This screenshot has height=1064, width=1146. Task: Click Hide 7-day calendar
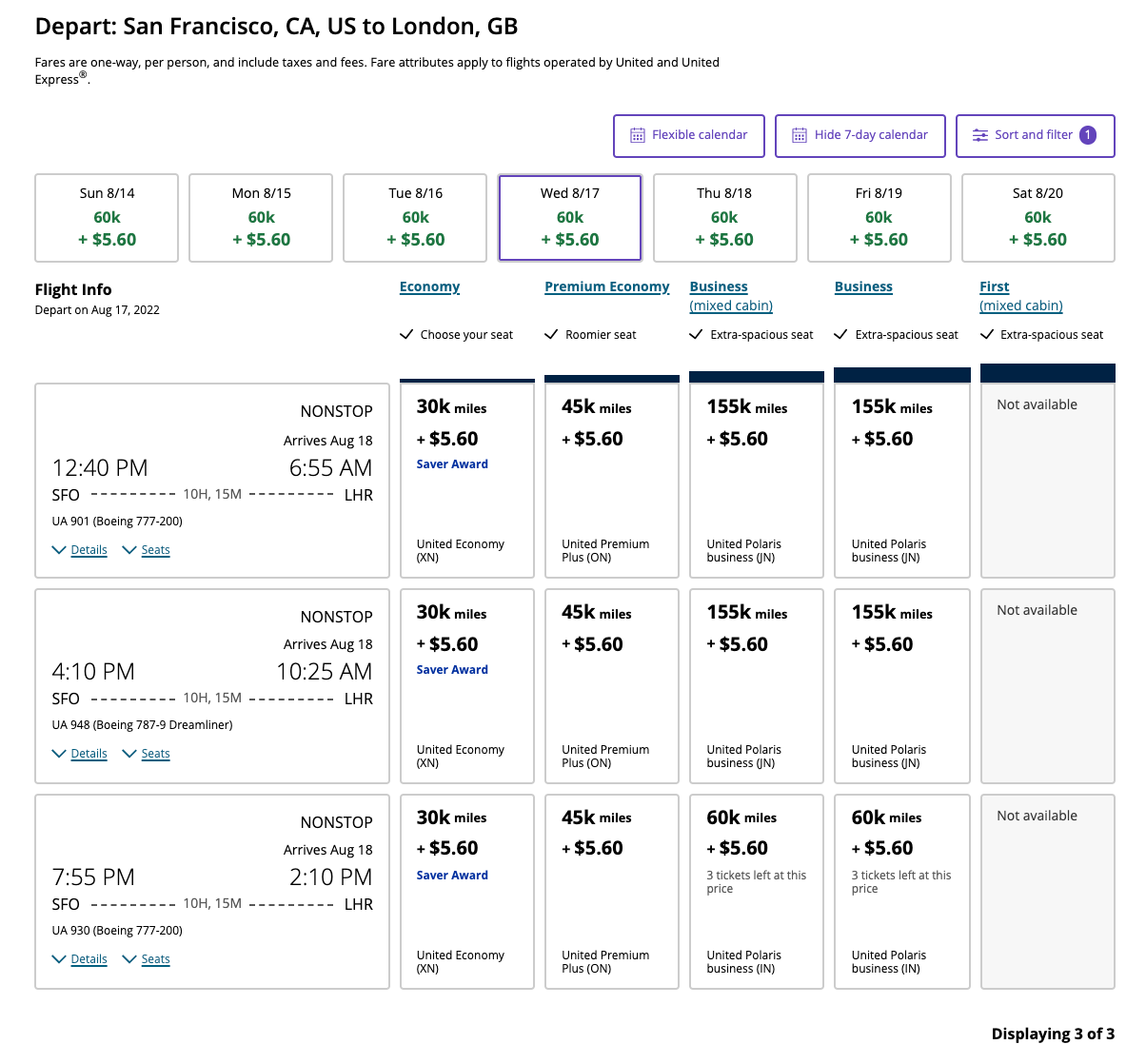tap(859, 135)
